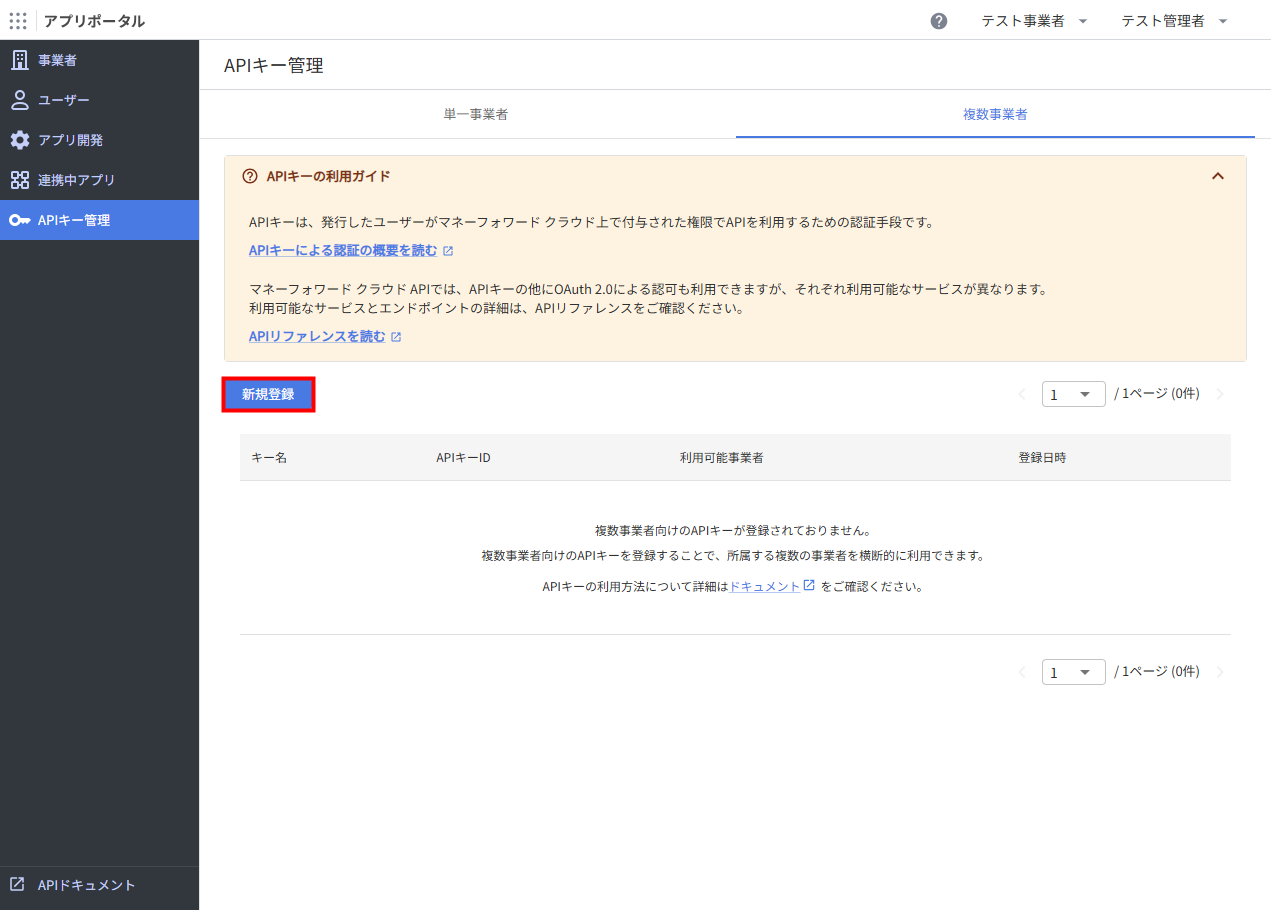
Task: Click the building icon beside 事業者
Action: coord(19,60)
